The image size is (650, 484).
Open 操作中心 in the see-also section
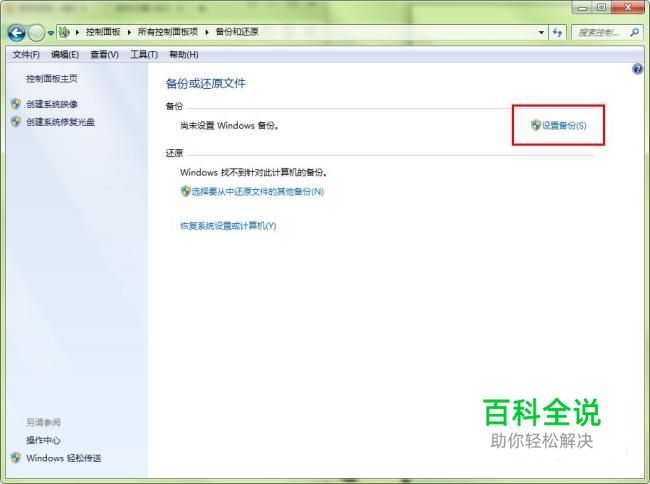43,440
